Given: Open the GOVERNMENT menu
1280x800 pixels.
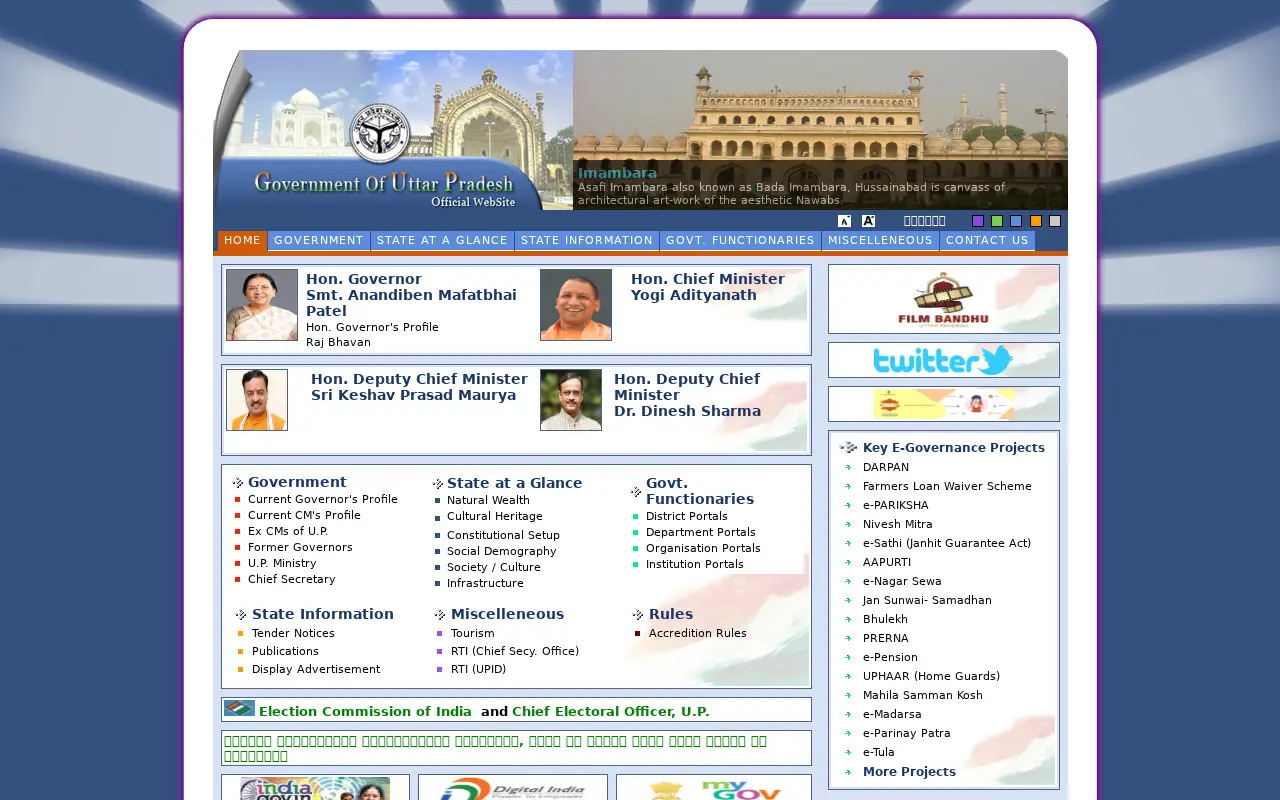Looking at the screenshot, I should (x=319, y=241).
